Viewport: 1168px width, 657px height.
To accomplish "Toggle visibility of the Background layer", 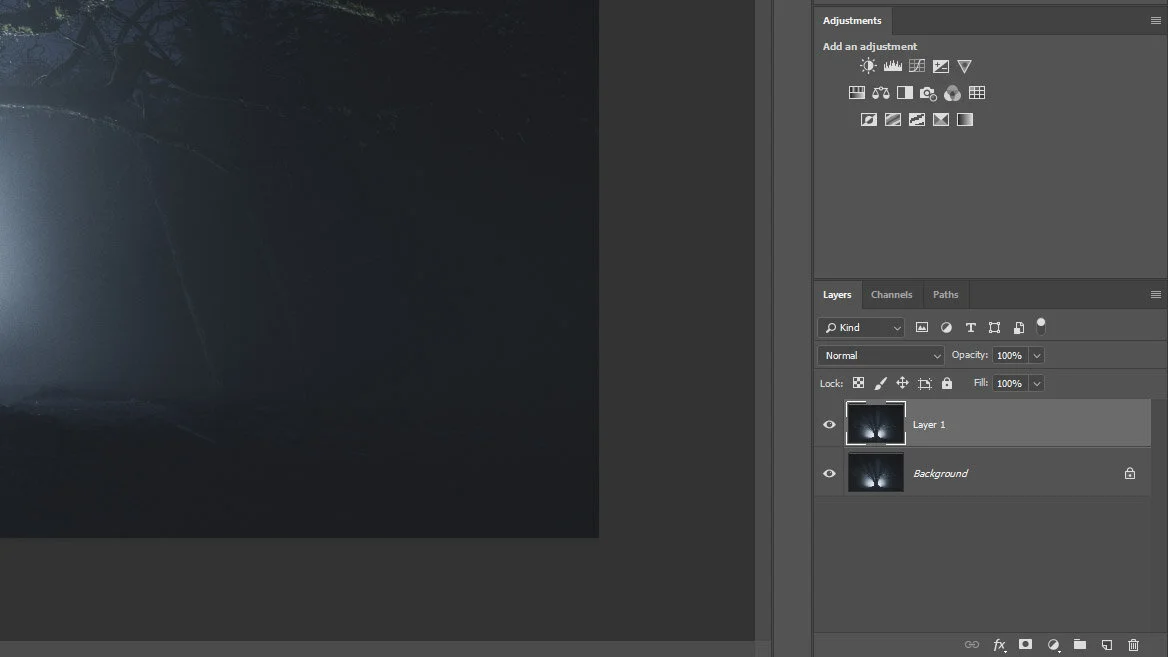I will tap(828, 472).
